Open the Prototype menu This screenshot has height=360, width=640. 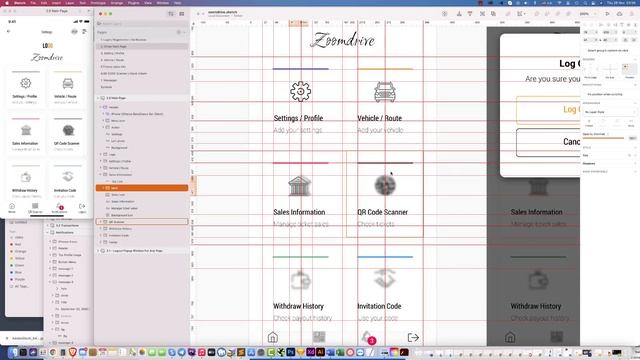tap(98, 2)
